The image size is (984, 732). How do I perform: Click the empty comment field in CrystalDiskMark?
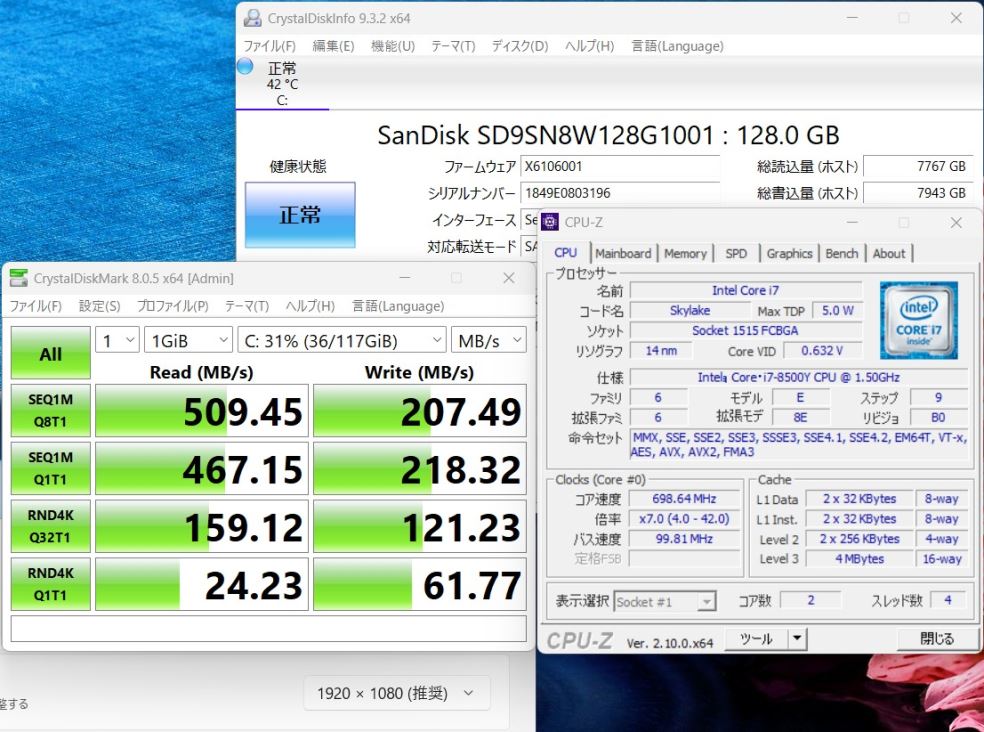269,628
